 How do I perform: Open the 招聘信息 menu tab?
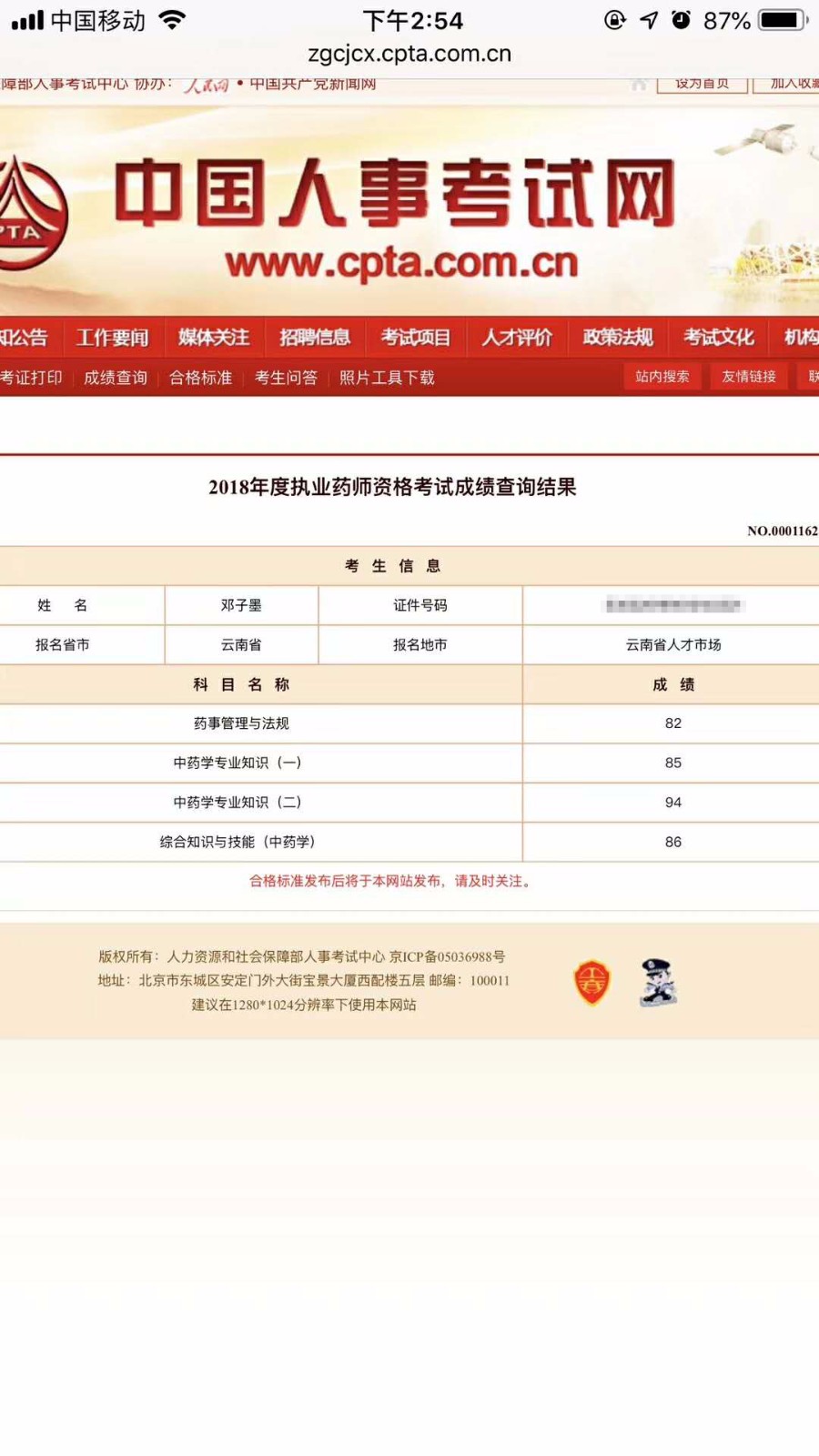(x=315, y=338)
